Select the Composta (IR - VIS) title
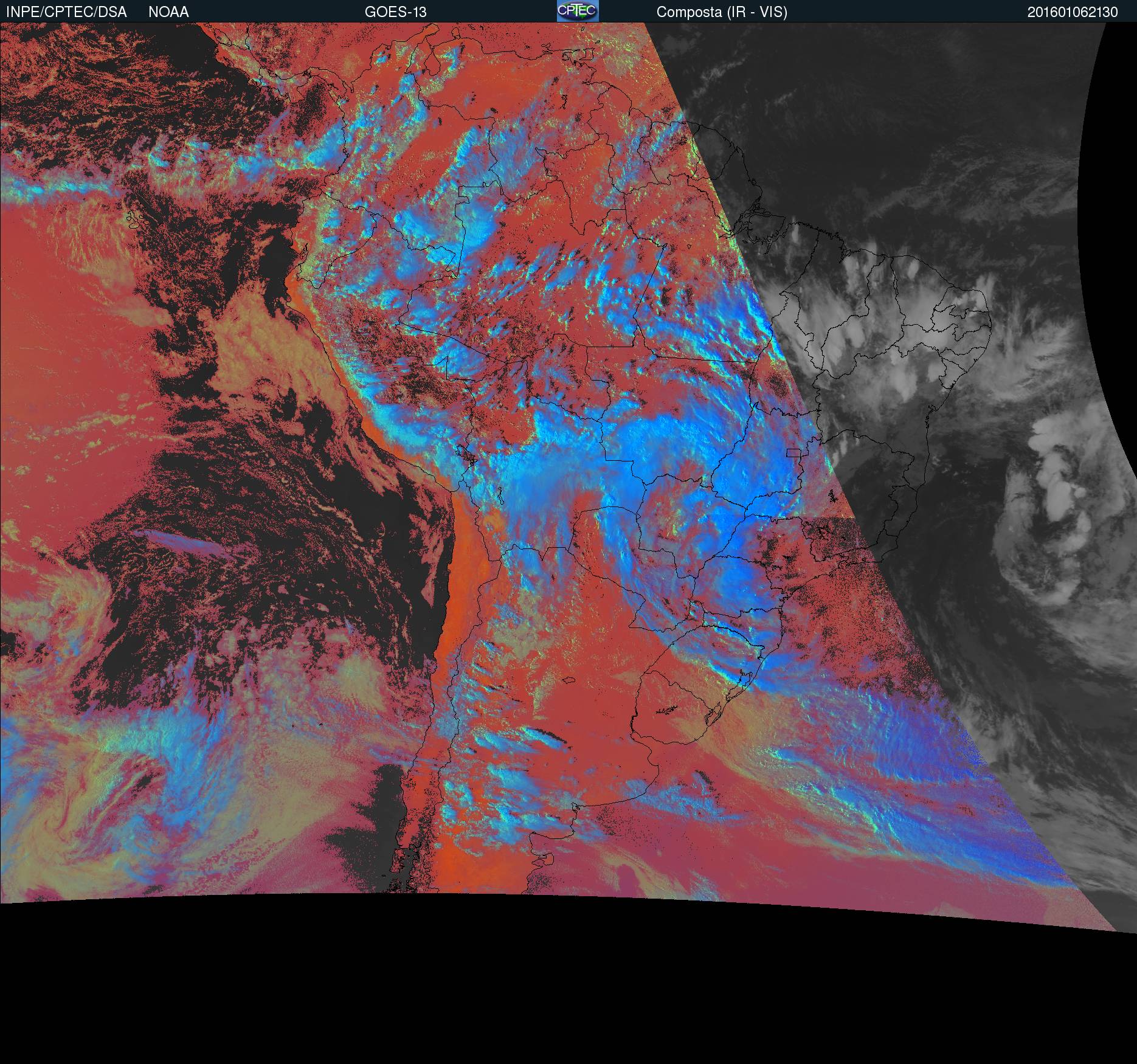The height and width of the screenshot is (1064, 1137). [722, 12]
